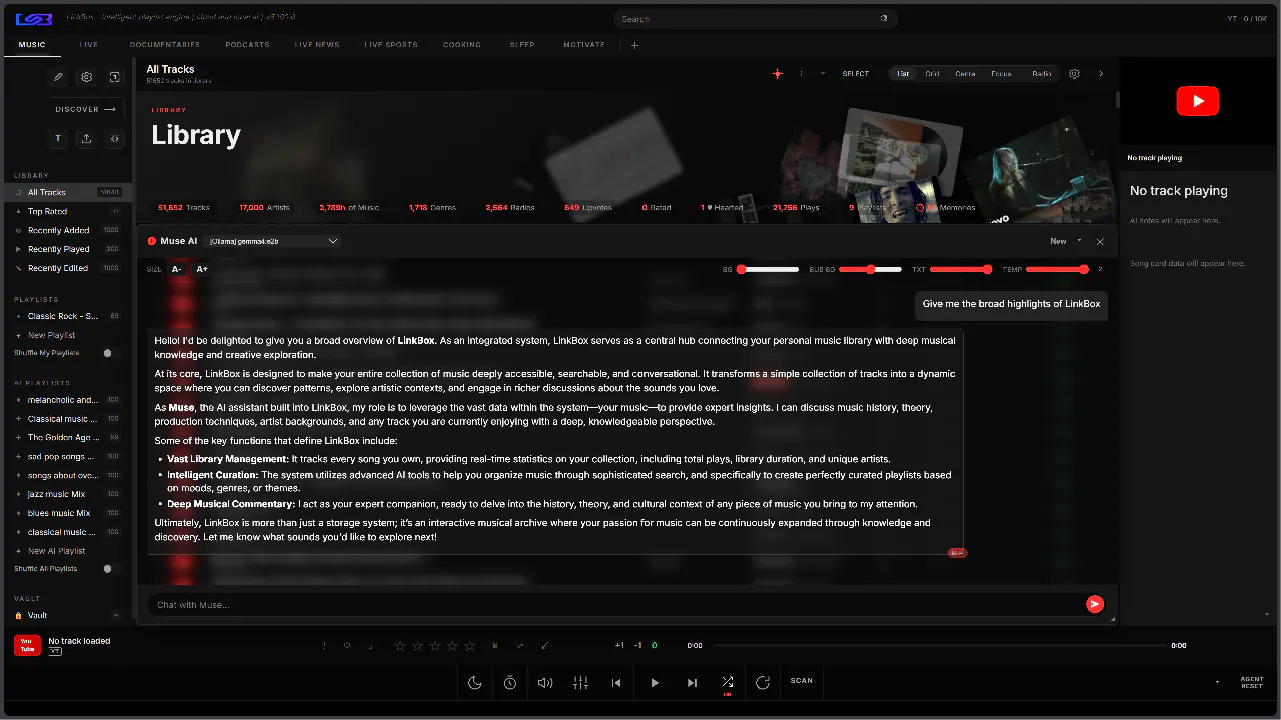The image size is (1281, 720).
Task: Add a new tab with plus icon
Action: coord(634,45)
